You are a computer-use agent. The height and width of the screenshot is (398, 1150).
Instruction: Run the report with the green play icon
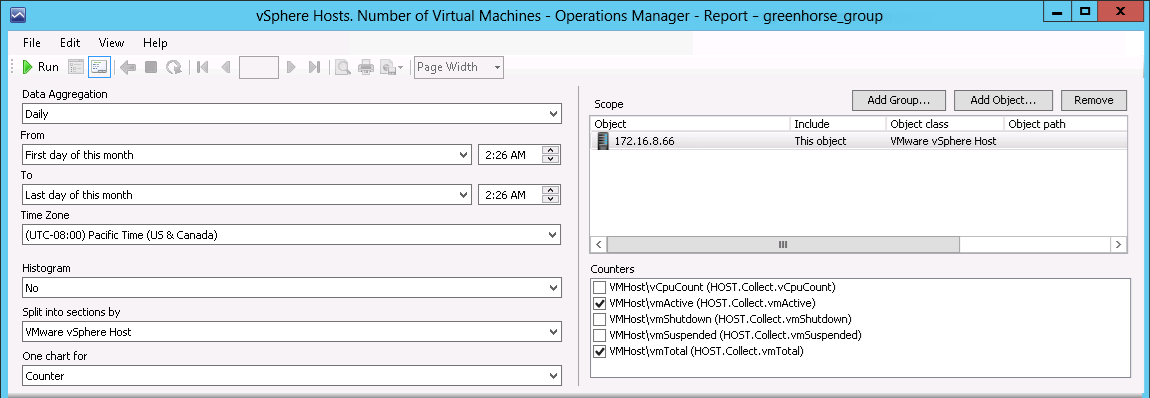pos(40,67)
